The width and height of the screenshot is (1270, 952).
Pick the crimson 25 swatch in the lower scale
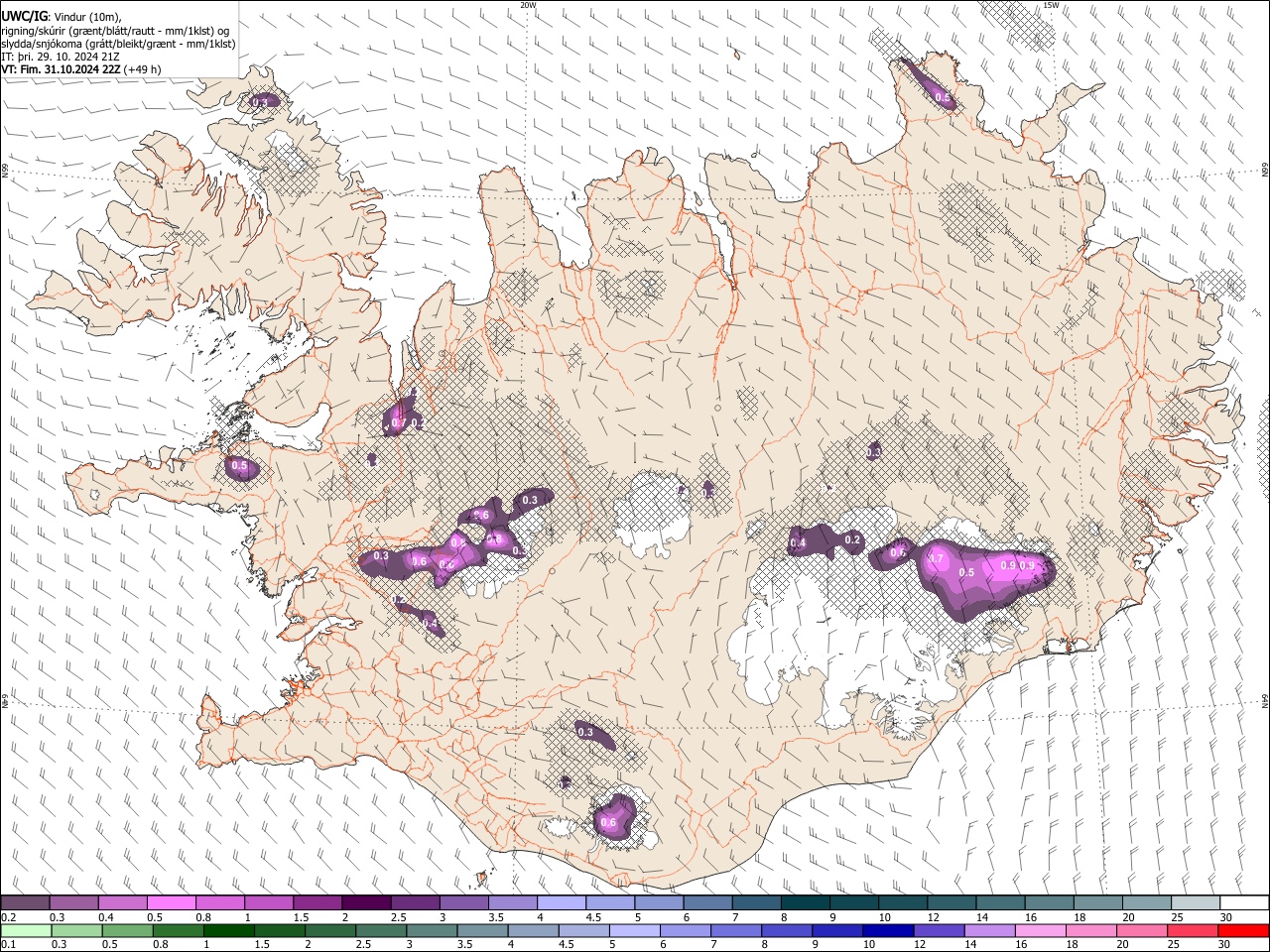[x=1195, y=931]
